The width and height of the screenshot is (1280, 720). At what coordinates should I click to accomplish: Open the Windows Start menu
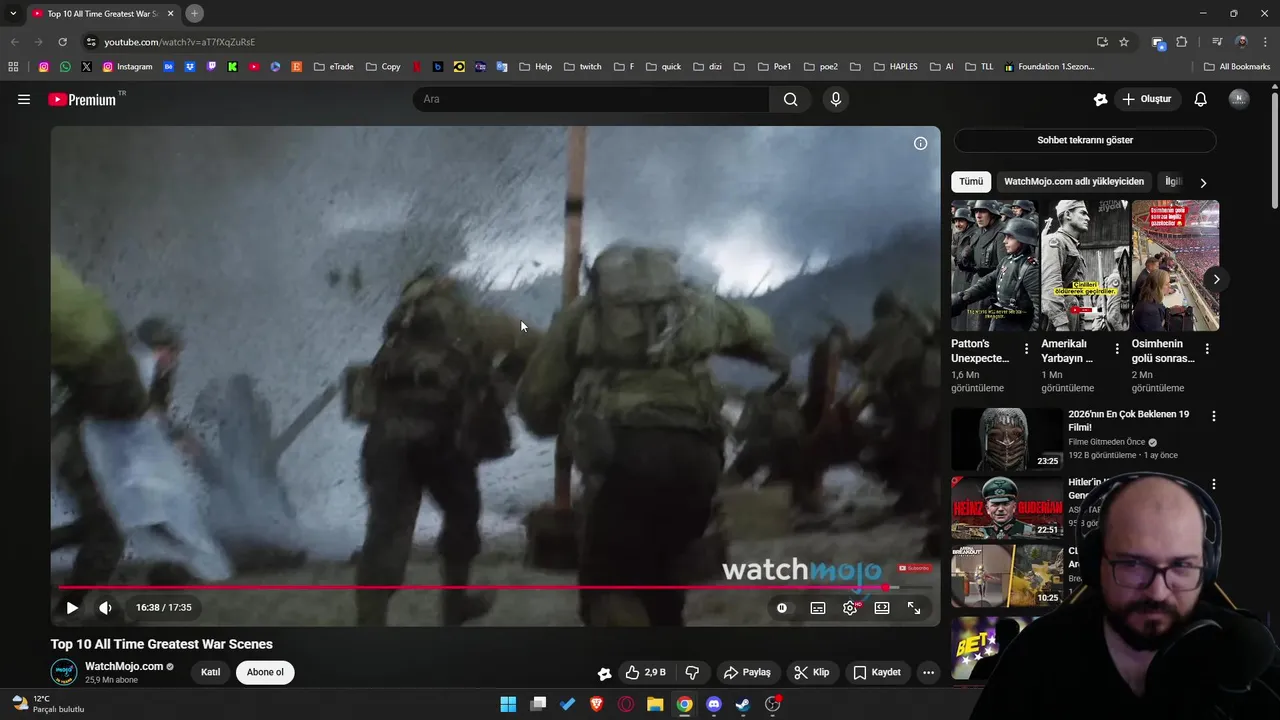click(x=508, y=704)
